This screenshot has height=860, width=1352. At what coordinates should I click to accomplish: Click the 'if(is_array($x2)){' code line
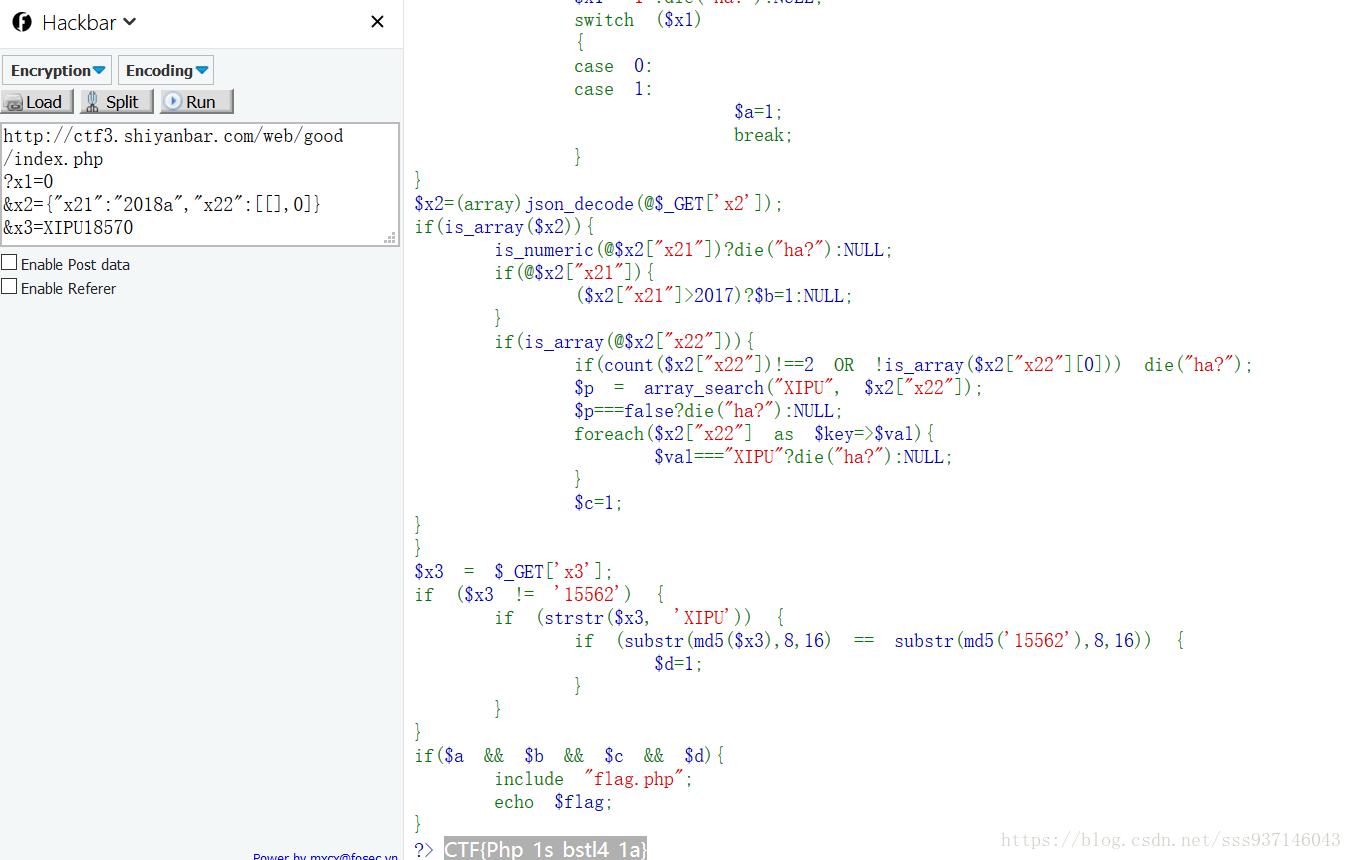(x=504, y=227)
